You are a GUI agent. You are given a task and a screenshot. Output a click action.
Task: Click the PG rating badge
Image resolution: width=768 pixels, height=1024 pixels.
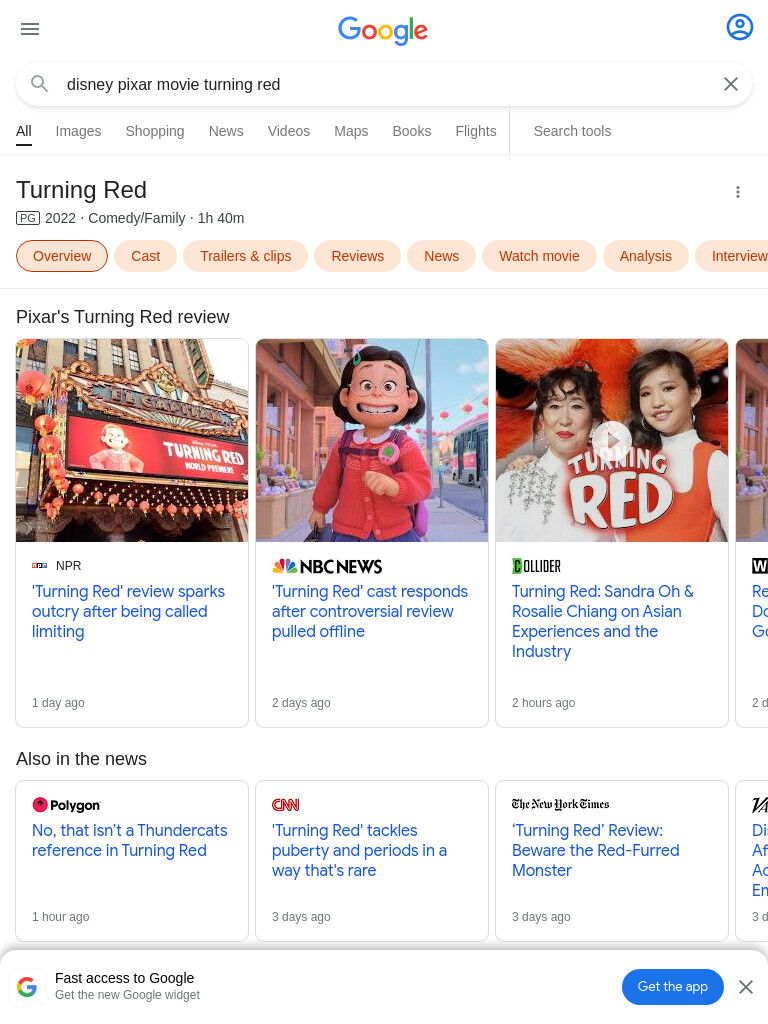28,218
